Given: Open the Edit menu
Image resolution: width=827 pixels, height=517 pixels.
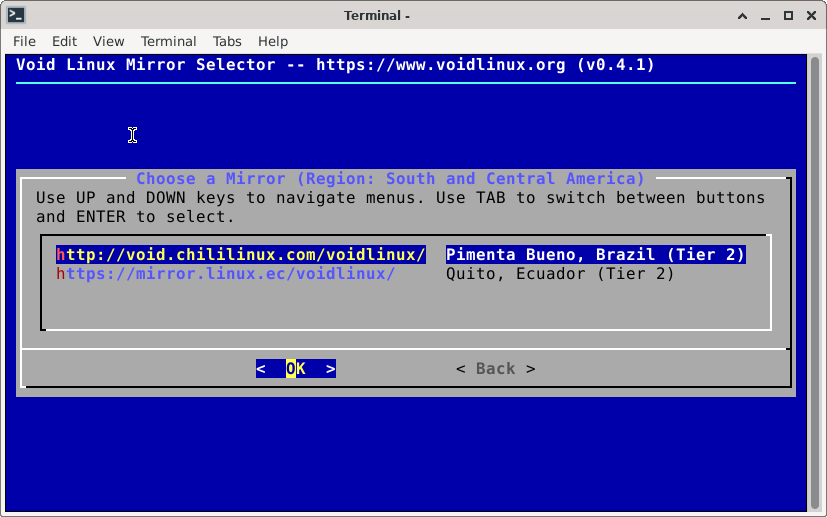Looking at the screenshot, I should tap(64, 41).
